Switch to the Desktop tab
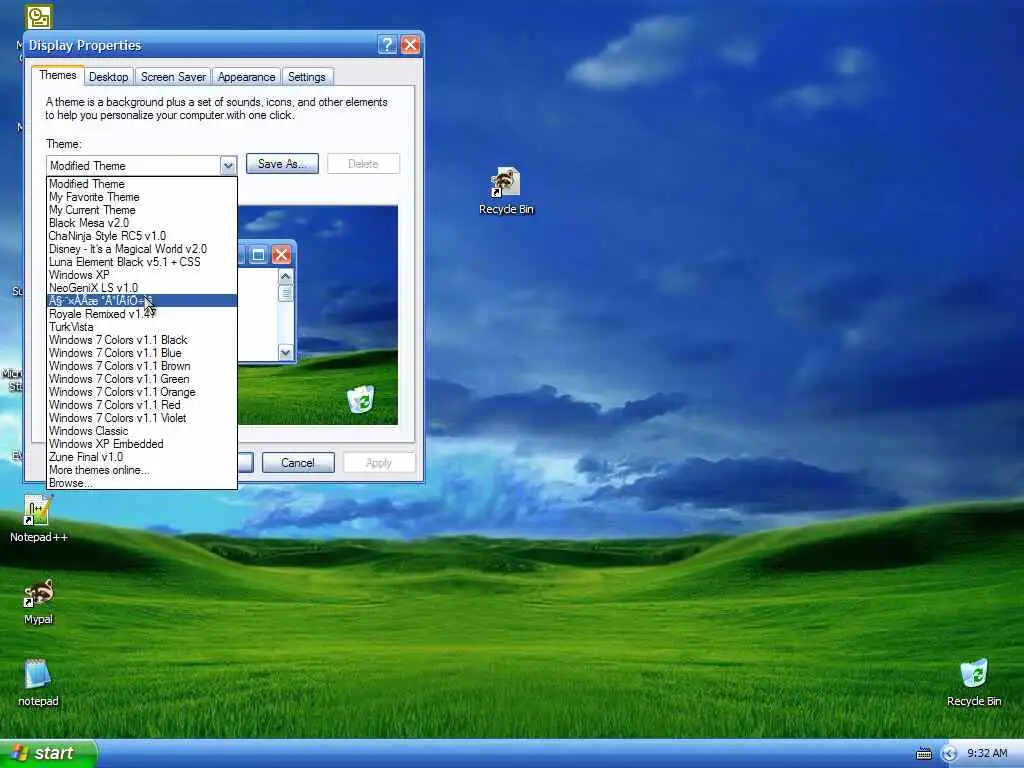The height and width of the screenshot is (768, 1024). [108, 77]
